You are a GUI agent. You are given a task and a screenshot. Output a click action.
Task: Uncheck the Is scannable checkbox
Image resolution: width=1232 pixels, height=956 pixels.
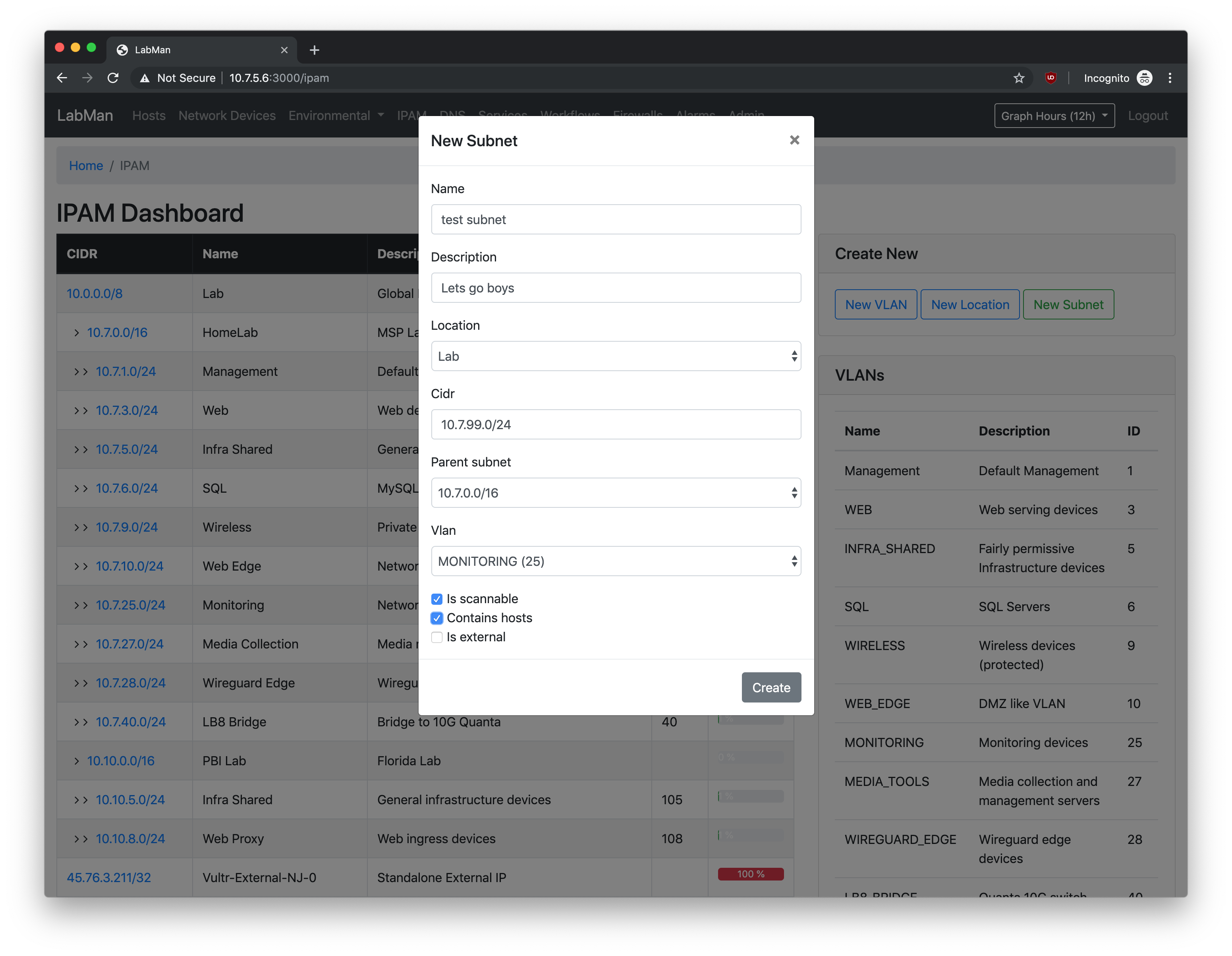436,599
